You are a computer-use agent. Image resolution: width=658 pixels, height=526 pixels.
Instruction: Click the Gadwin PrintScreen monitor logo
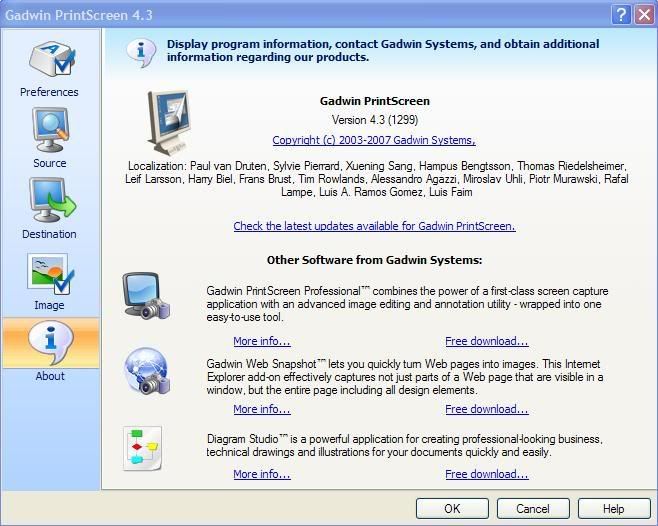click(x=168, y=122)
